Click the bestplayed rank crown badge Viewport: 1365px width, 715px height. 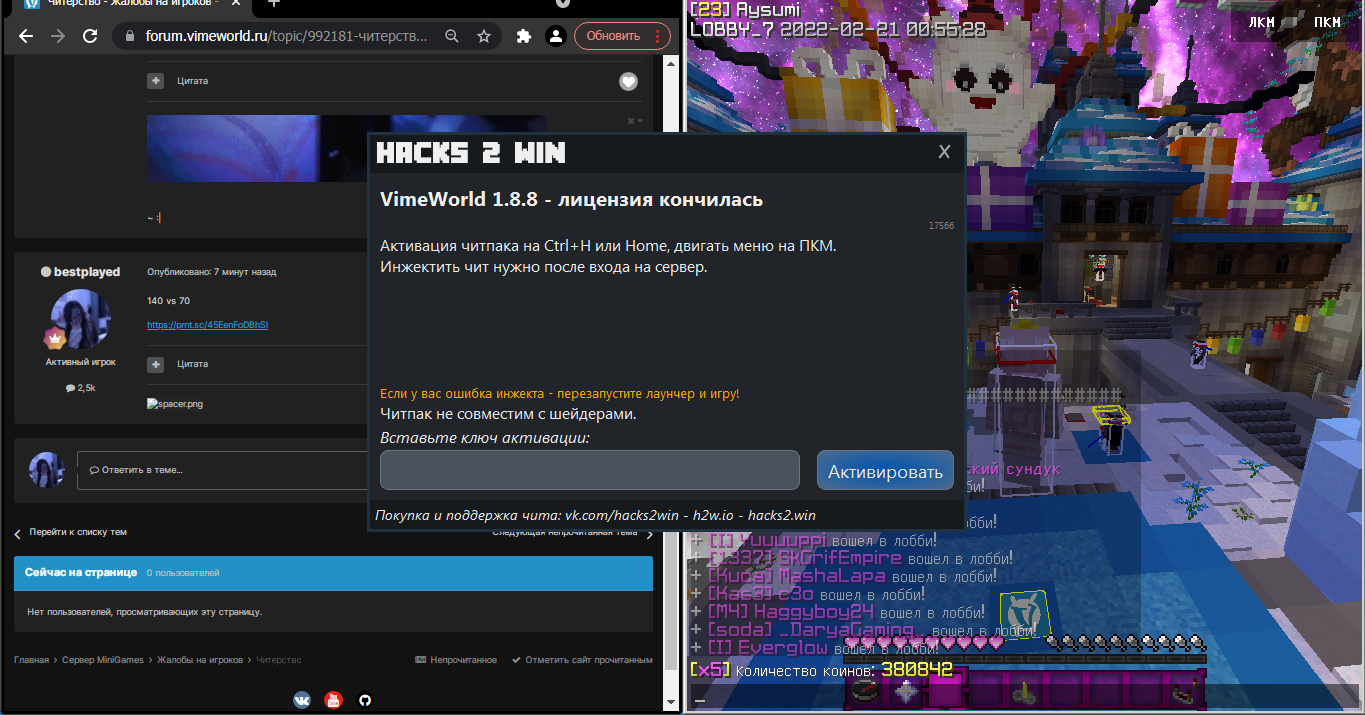(53, 338)
